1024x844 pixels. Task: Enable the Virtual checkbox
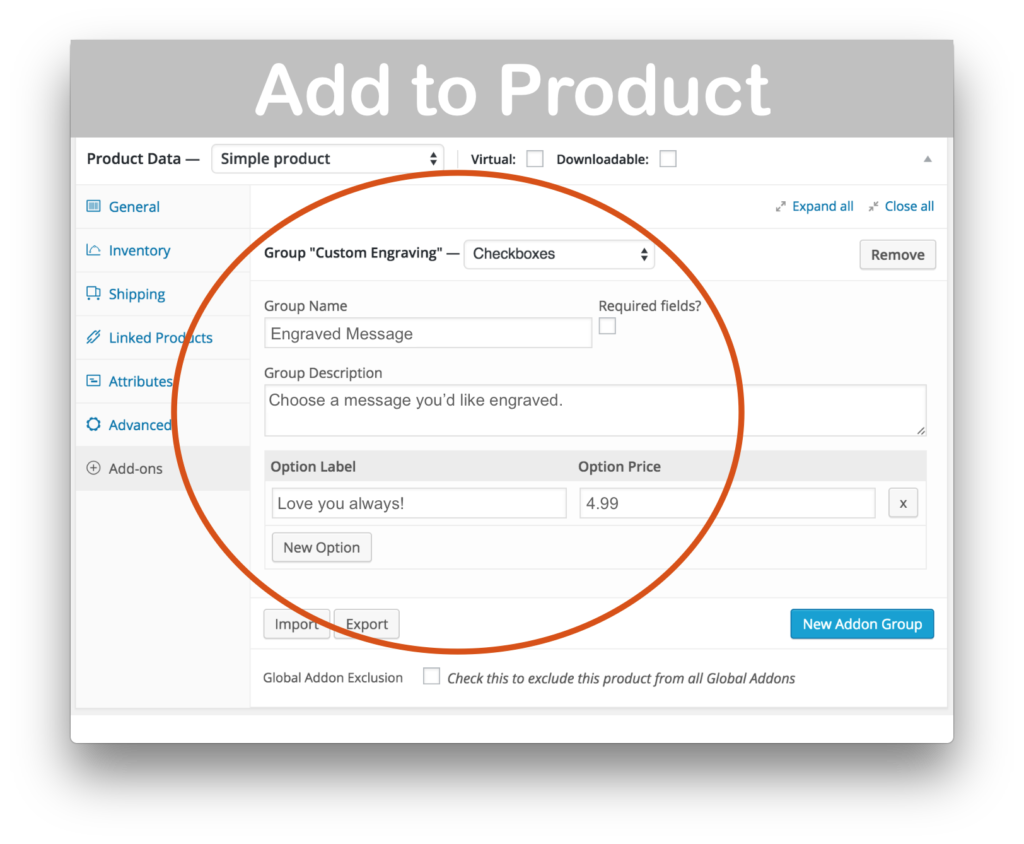point(535,158)
